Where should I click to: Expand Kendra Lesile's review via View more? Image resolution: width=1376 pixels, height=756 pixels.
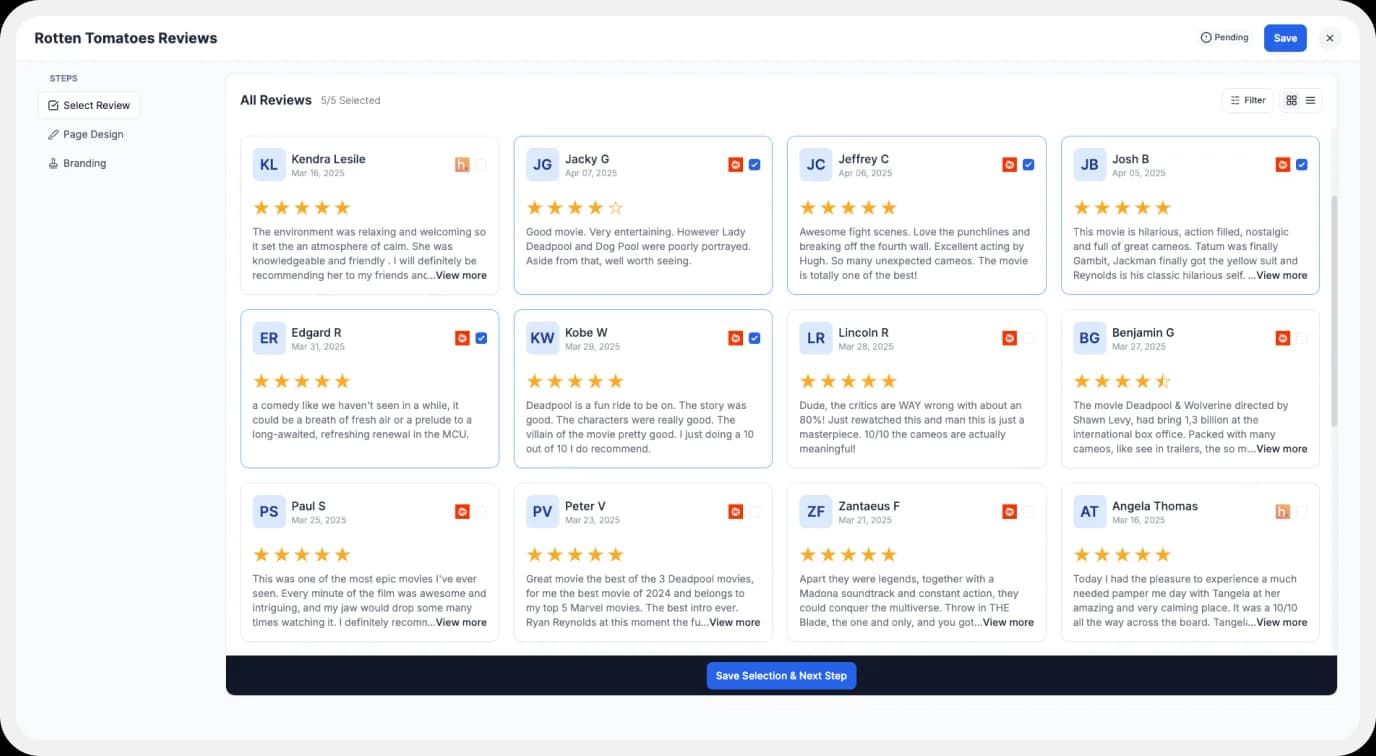(460, 275)
